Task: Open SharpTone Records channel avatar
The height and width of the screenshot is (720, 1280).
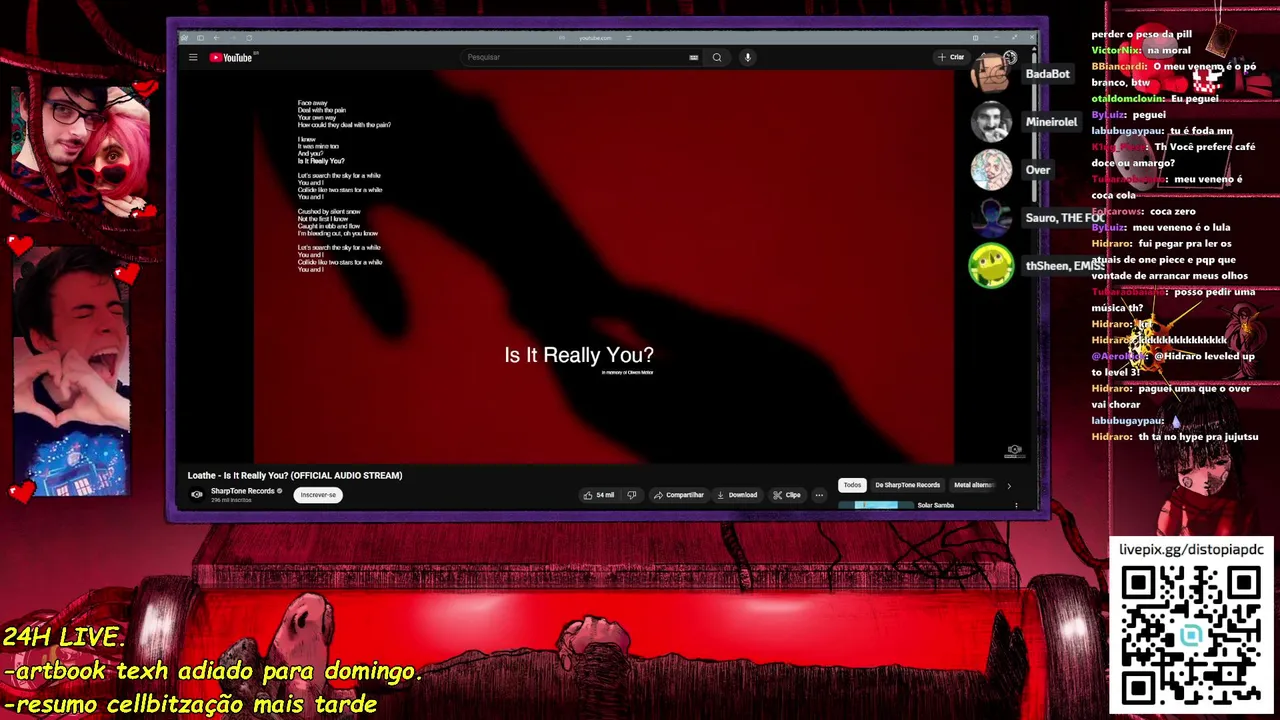Action: click(197, 494)
